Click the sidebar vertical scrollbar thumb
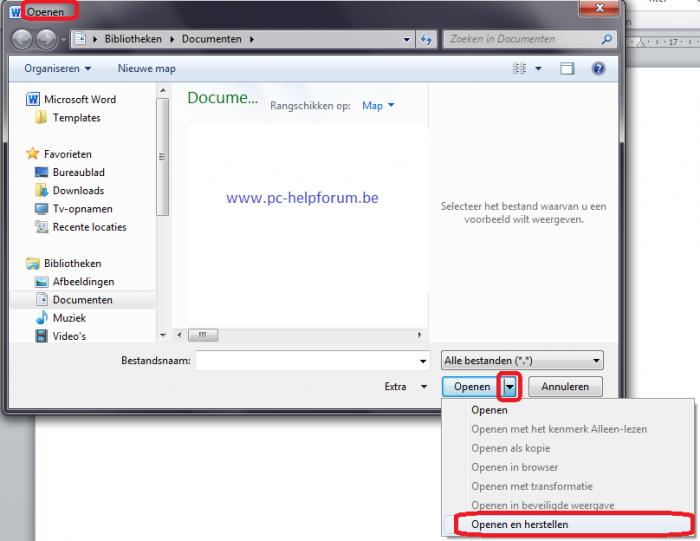Image resolution: width=700 pixels, height=541 pixels. [163, 157]
